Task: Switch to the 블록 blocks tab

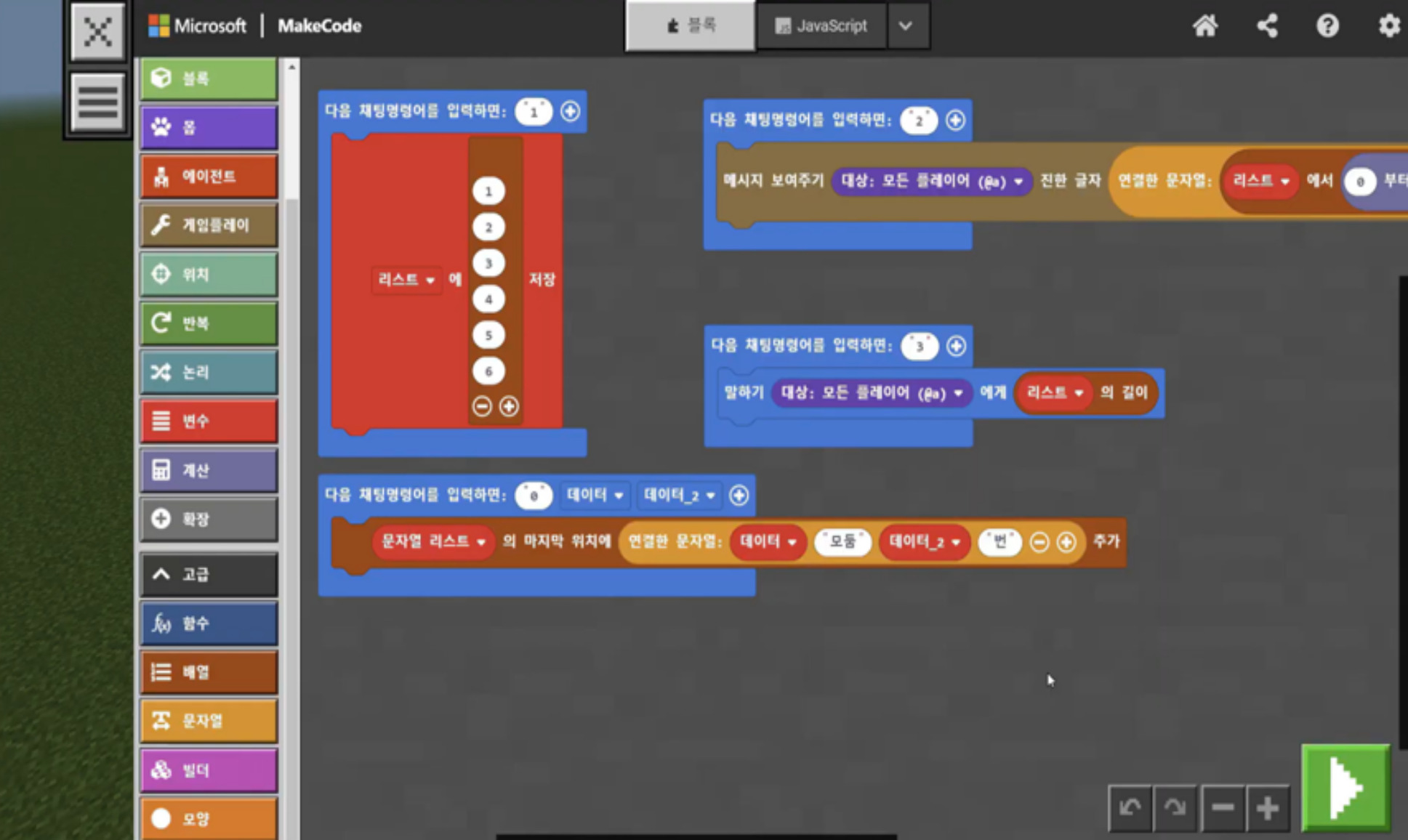Action: click(x=691, y=26)
